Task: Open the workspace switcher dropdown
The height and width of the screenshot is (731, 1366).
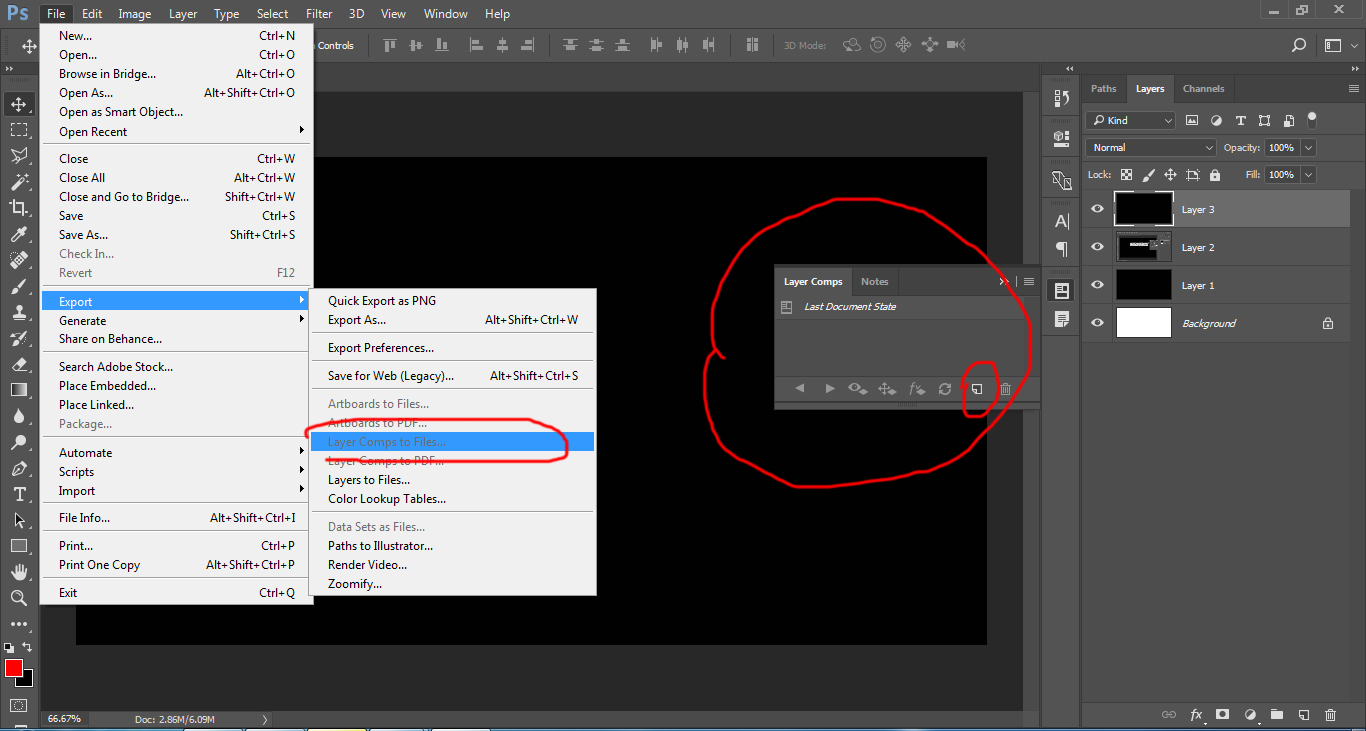Action: tap(1339, 45)
